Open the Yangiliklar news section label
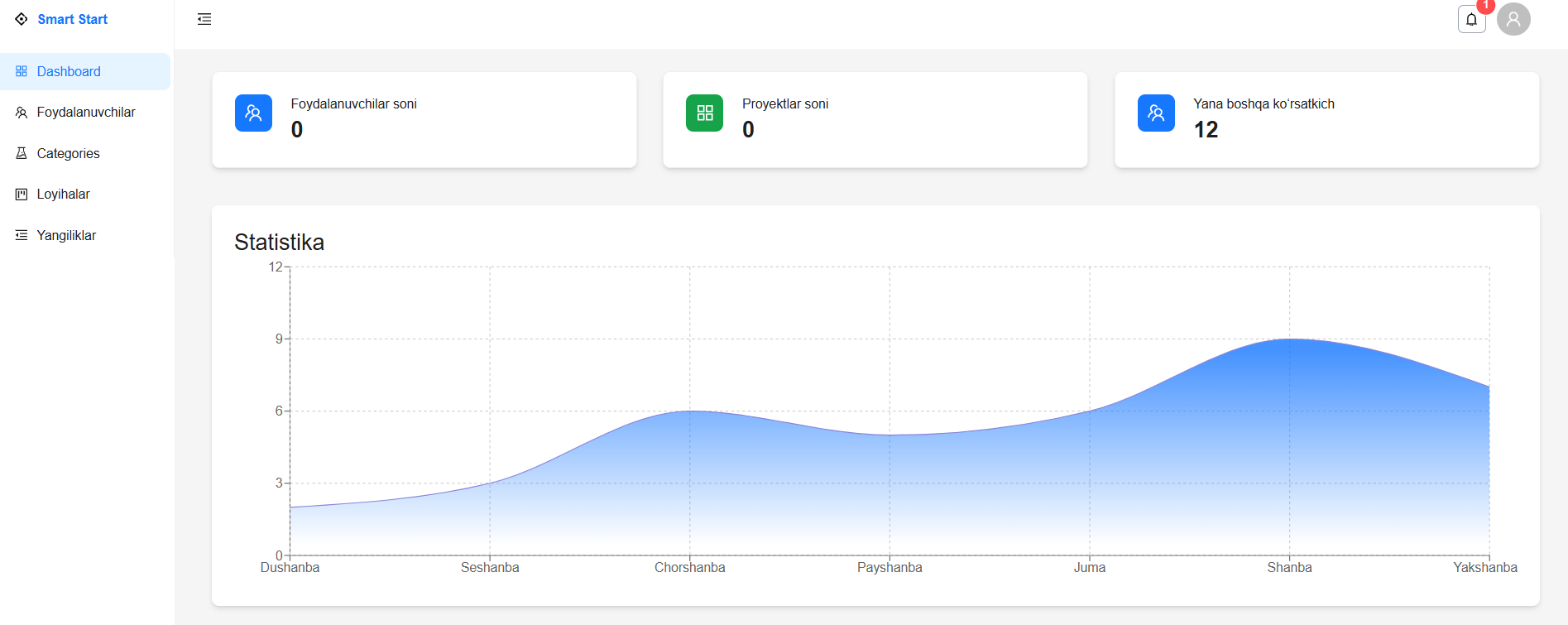Screen dimensions: 1568x625 66,235
